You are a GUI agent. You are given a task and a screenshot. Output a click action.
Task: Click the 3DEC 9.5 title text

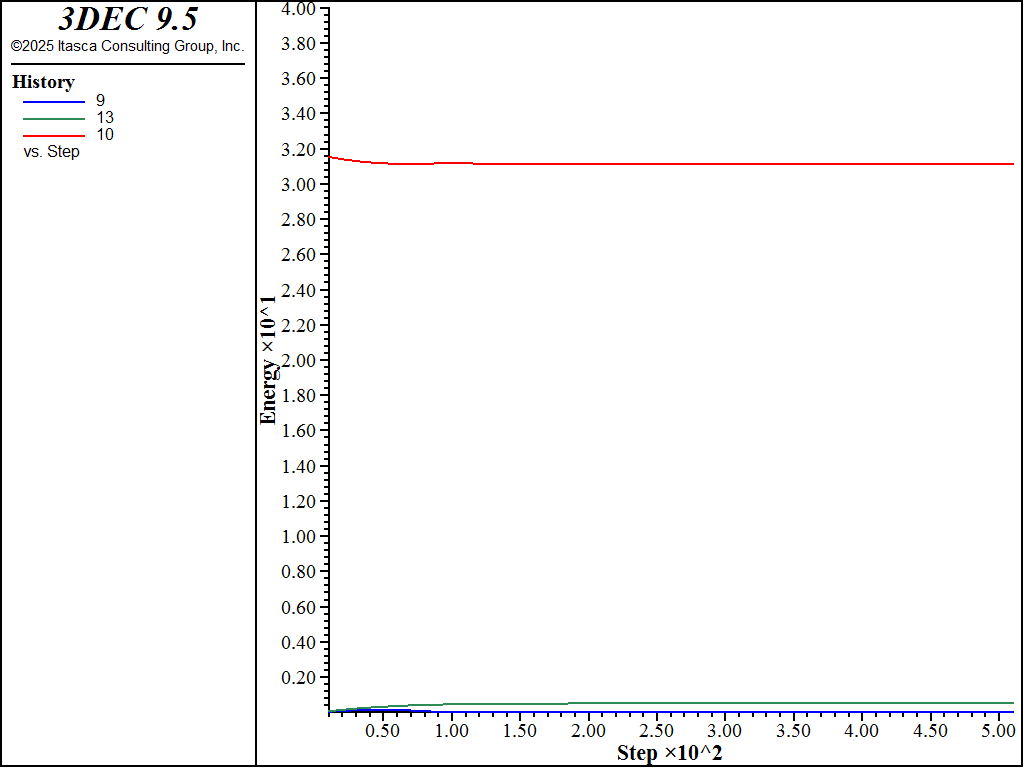(128, 19)
